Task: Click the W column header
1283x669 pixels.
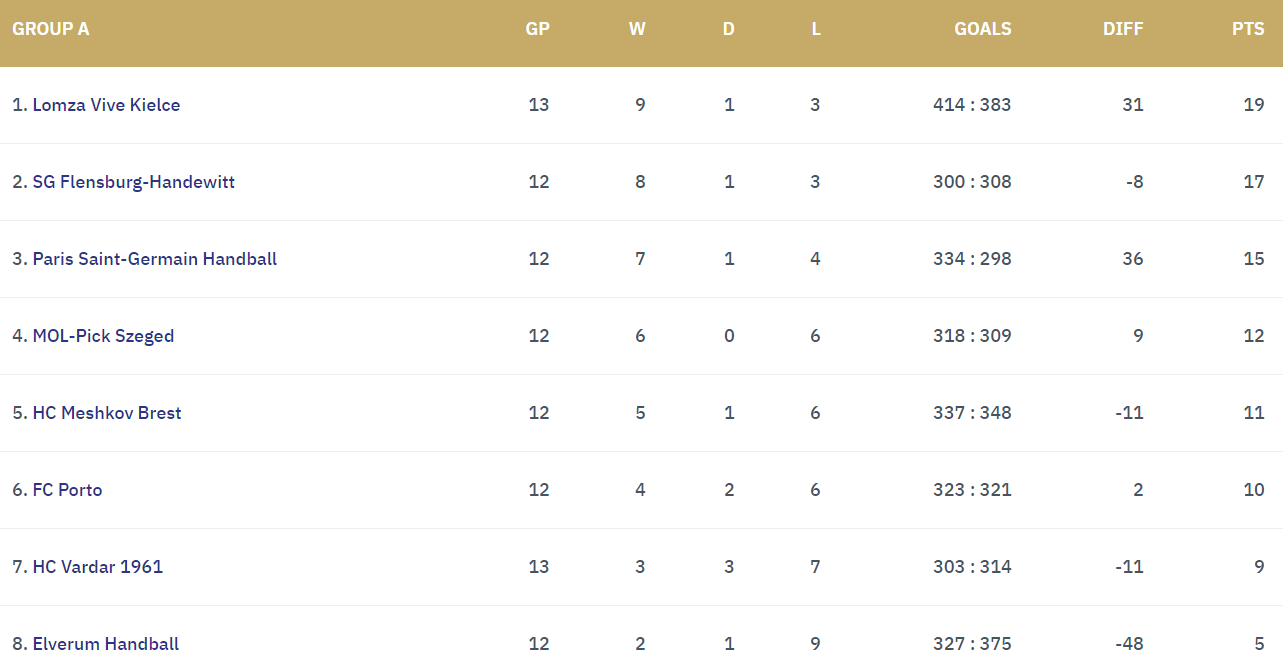Action: [x=637, y=29]
